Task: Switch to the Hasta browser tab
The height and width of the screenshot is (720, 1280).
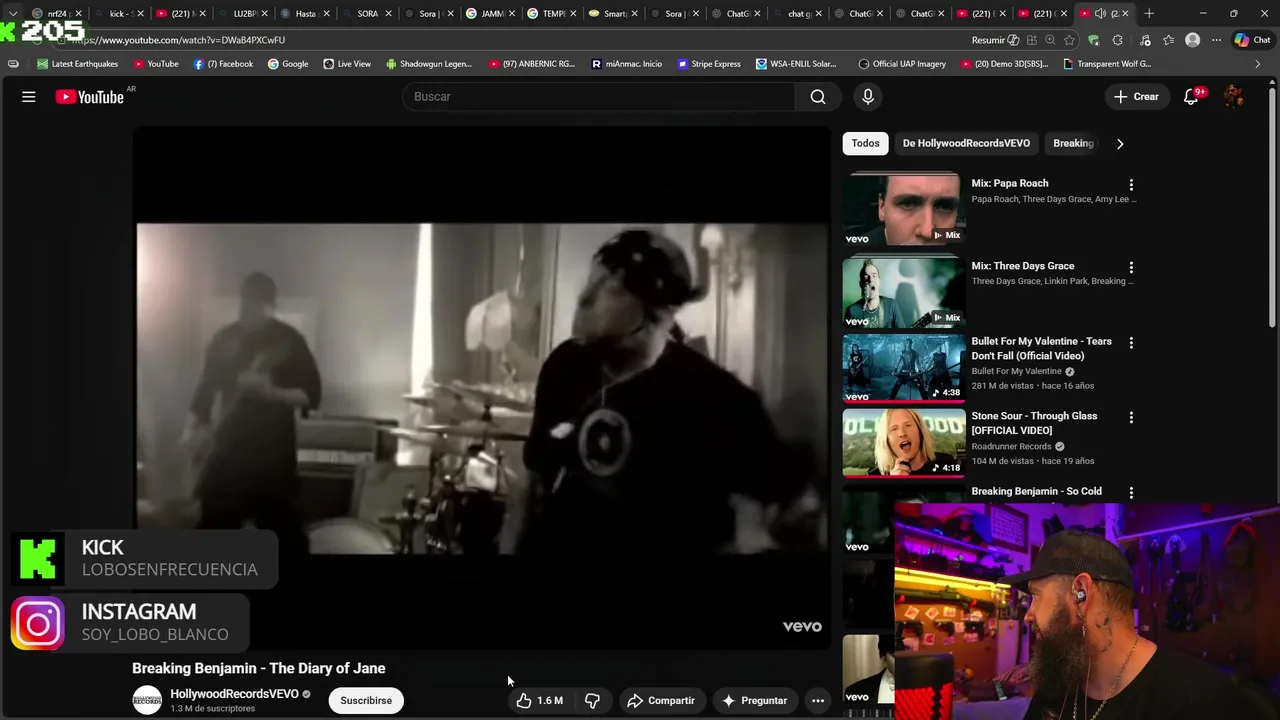Action: (x=304, y=14)
